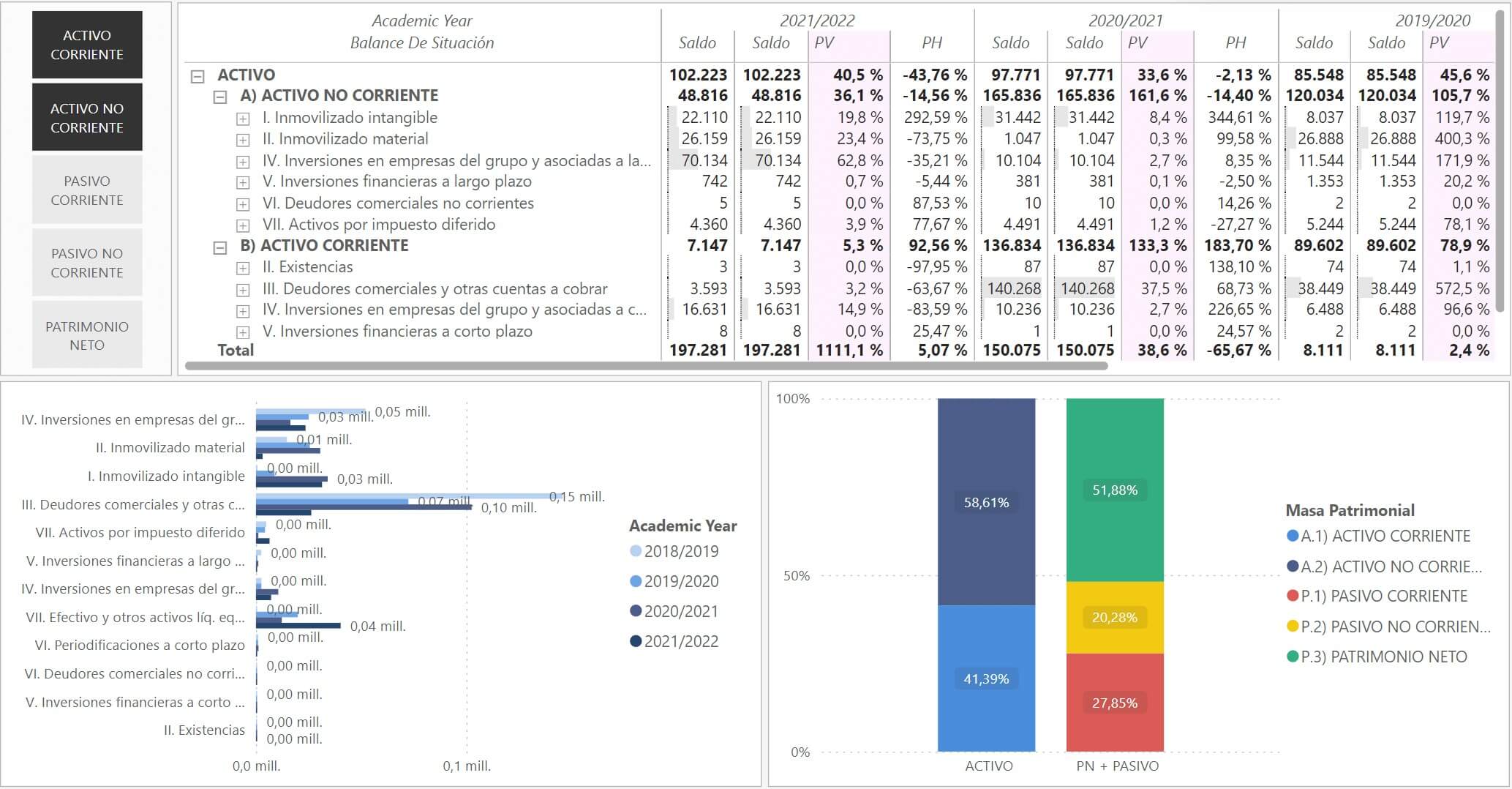Click the Total row label
This screenshot has height=789, width=1512.
coord(236,351)
